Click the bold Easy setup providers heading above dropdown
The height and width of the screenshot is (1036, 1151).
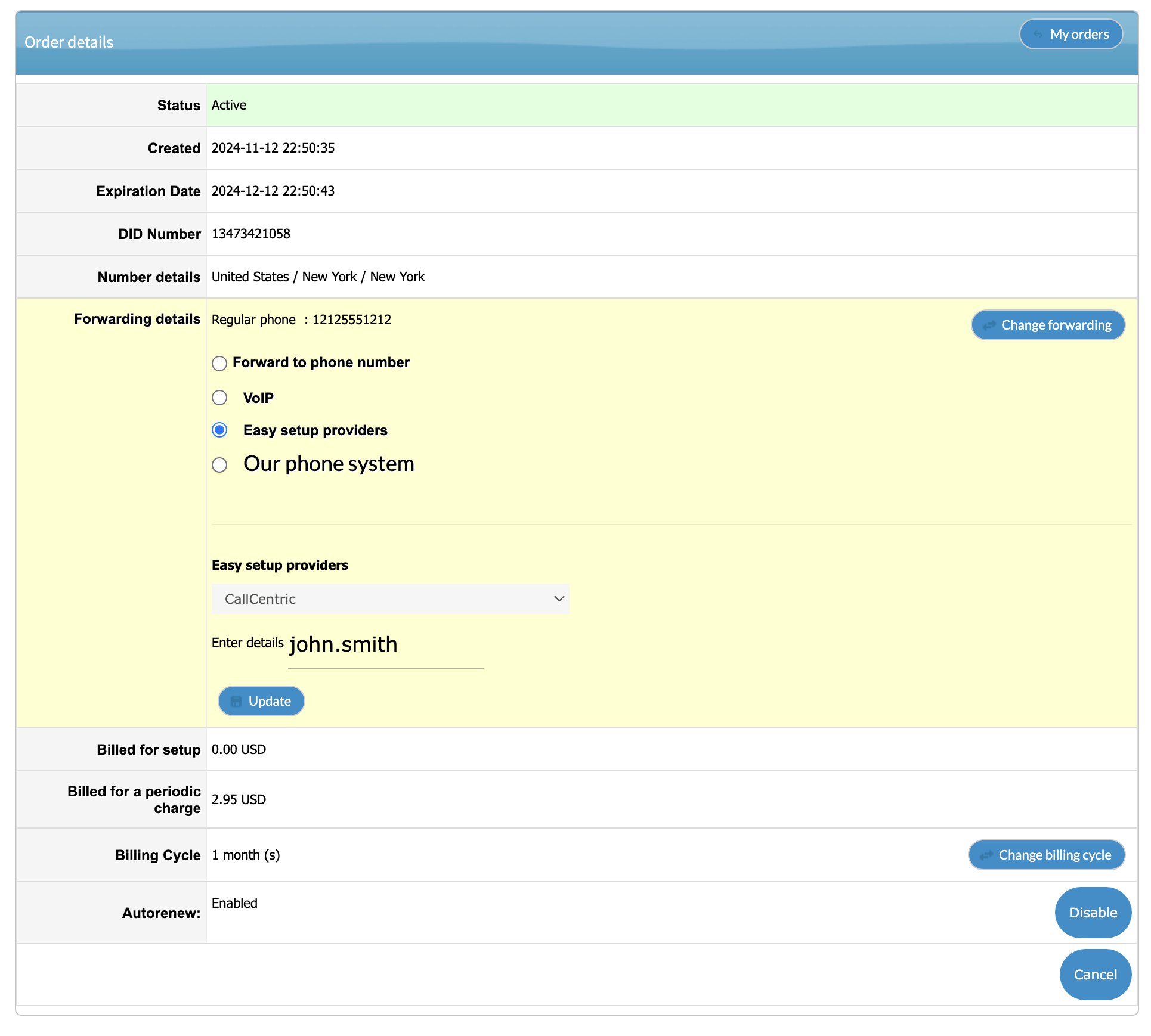280,565
